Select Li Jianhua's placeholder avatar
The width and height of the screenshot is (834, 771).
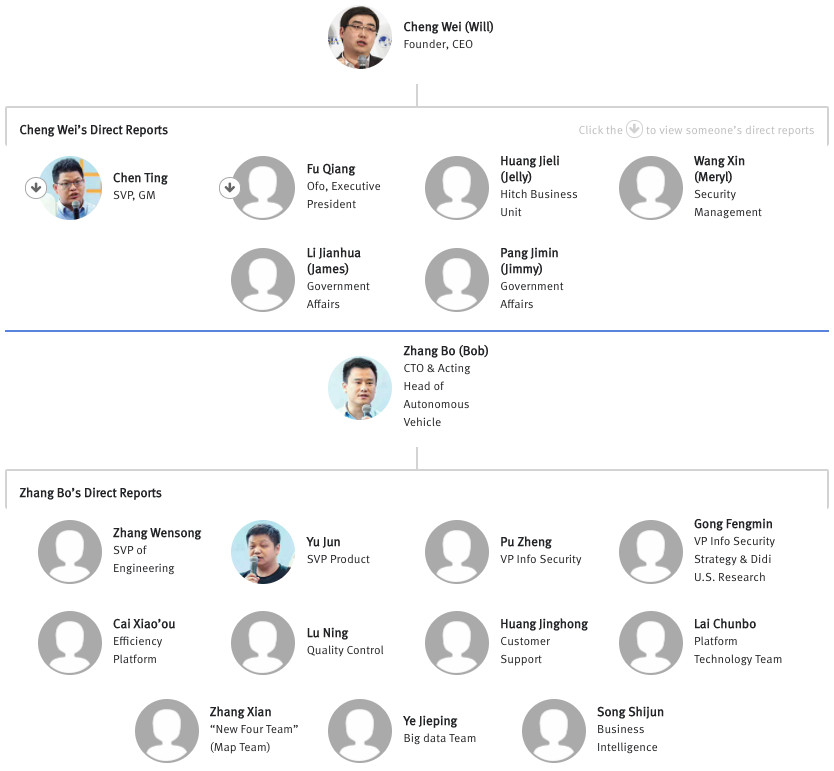click(263, 280)
